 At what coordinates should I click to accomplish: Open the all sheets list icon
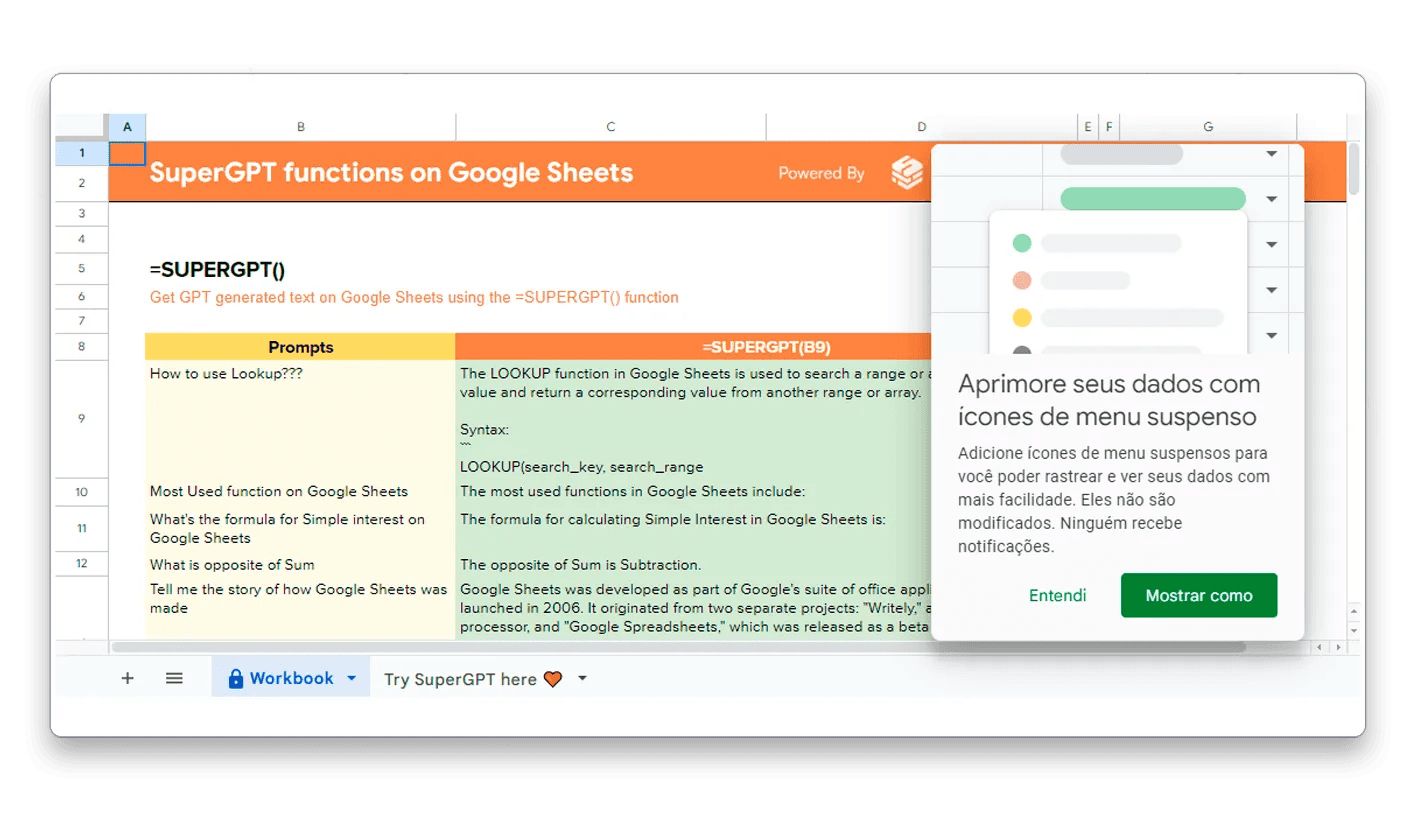[x=174, y=678]
